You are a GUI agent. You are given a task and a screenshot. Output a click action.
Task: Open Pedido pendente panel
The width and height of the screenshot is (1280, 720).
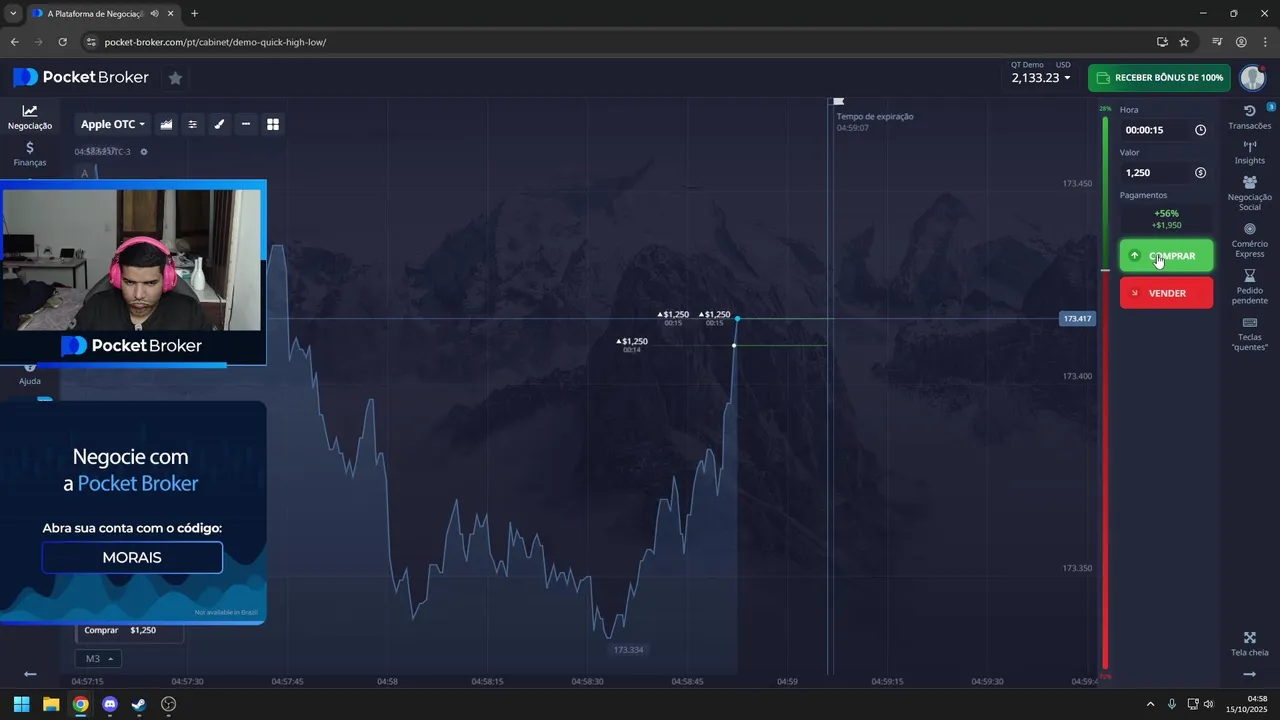click(1249, 287)
